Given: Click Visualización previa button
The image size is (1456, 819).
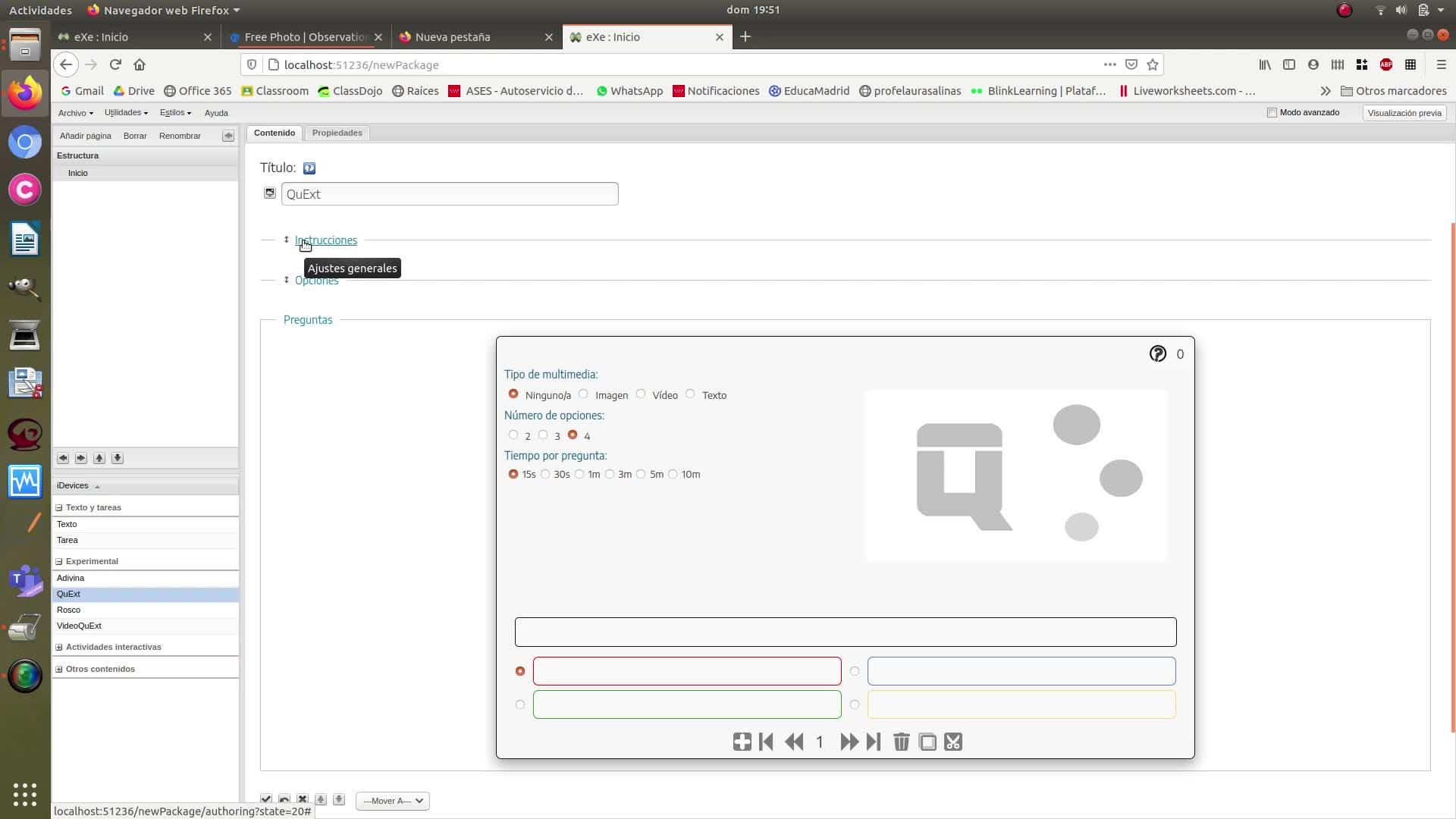Looking at the screenshot, I should [1404, 112].
